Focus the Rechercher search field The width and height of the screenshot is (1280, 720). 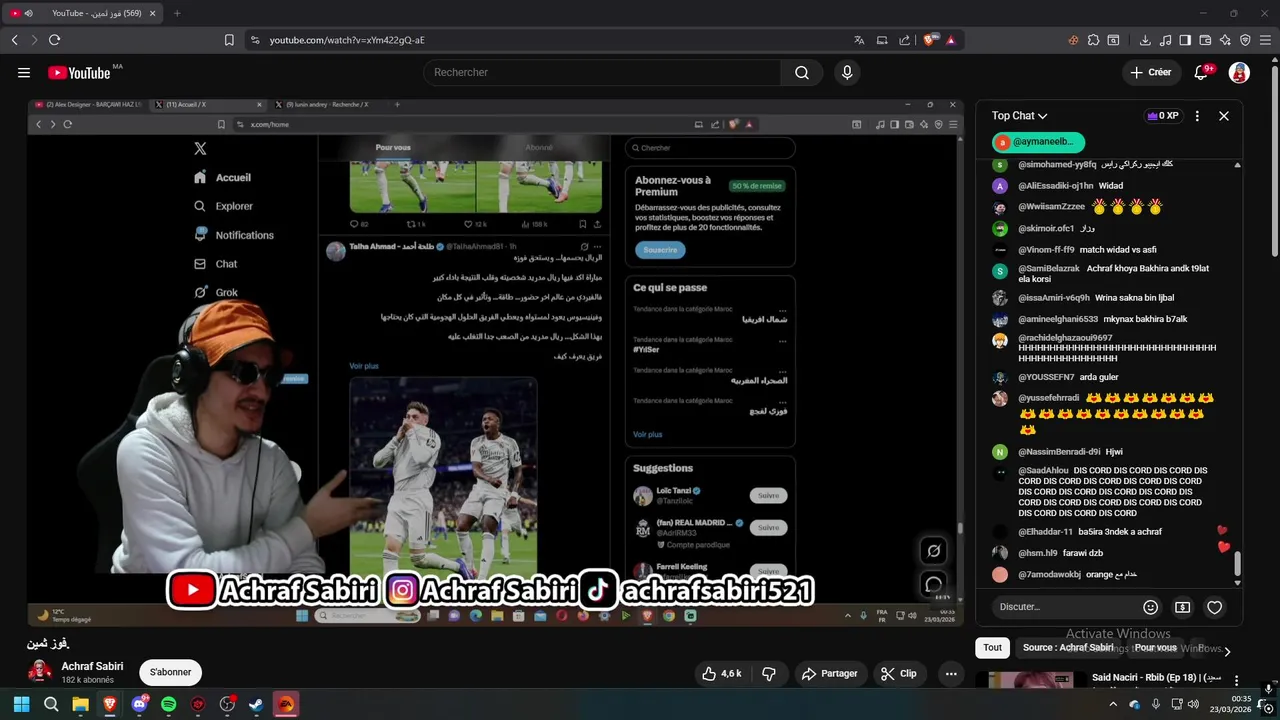(602, 72)
